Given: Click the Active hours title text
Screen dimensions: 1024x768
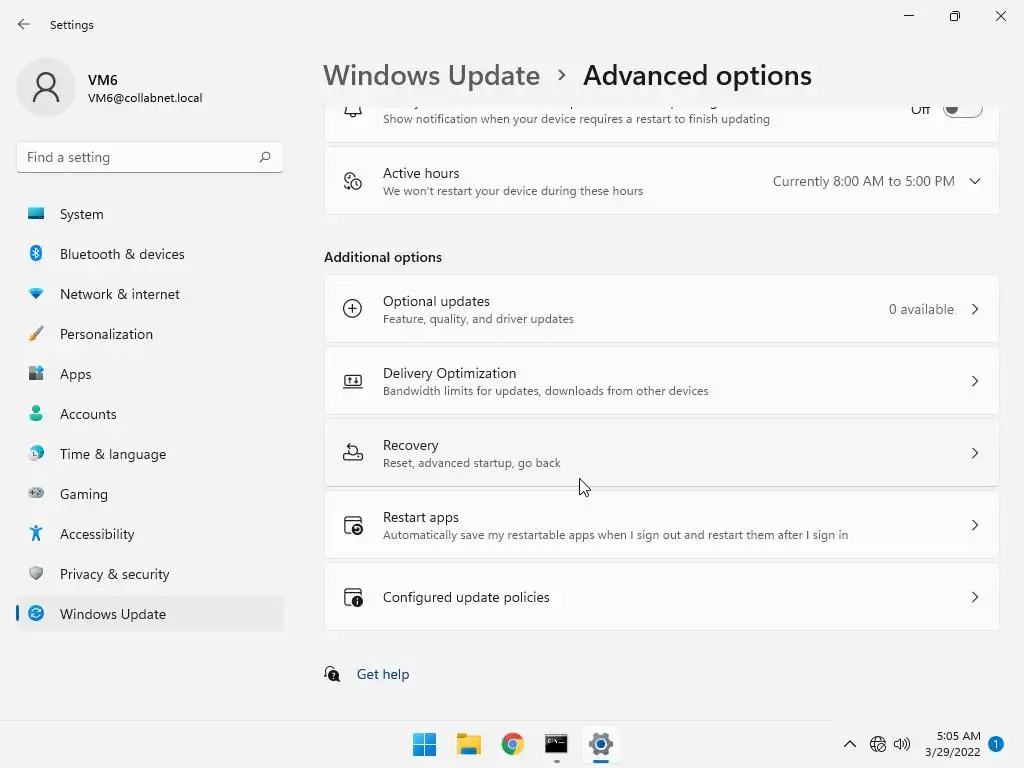Looking at the screenshot, I should tap(421, 173).
